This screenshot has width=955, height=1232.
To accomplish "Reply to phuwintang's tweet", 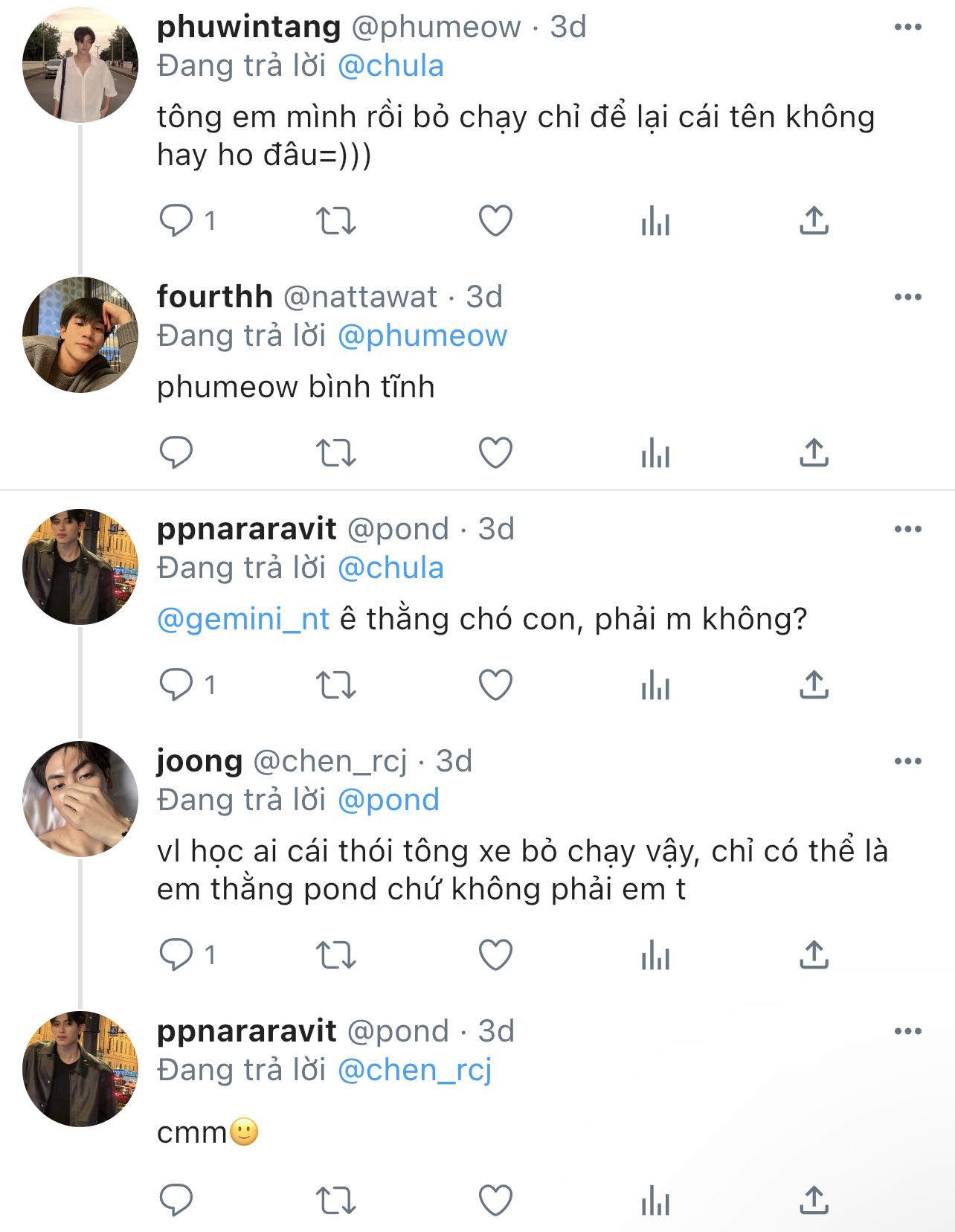I will [x=176, y=221].
